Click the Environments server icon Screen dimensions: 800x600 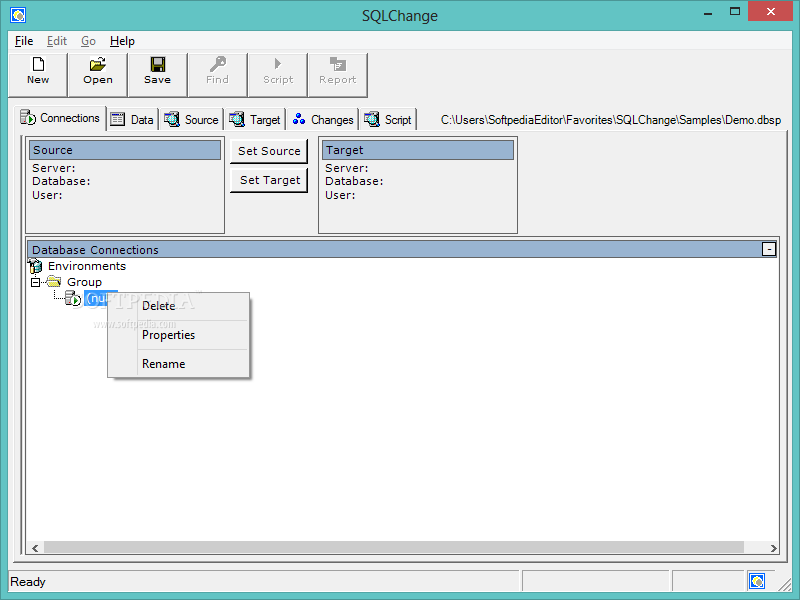(x=35, y=266)
